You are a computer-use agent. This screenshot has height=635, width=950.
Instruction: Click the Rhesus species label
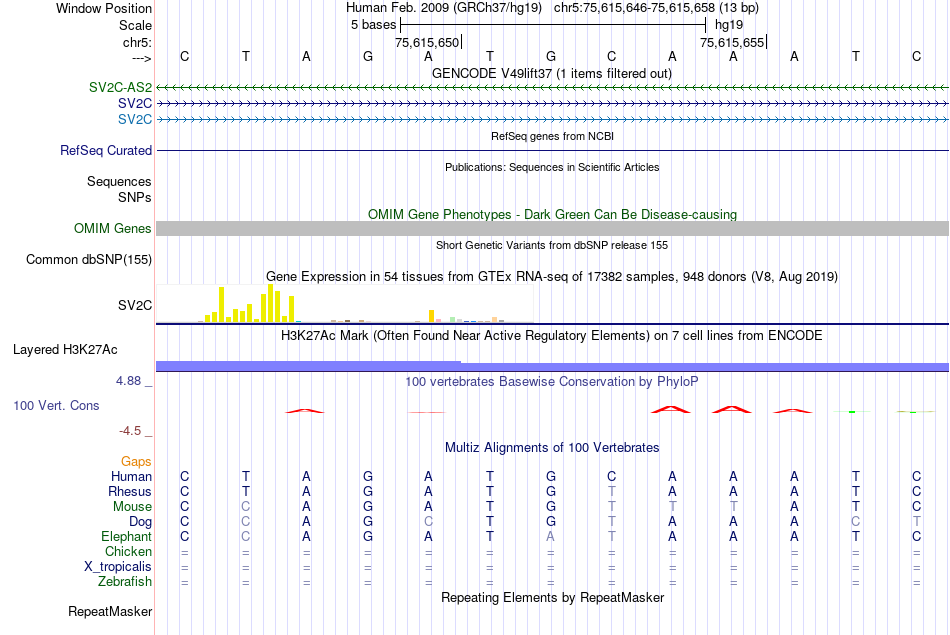tap(130, 491)
